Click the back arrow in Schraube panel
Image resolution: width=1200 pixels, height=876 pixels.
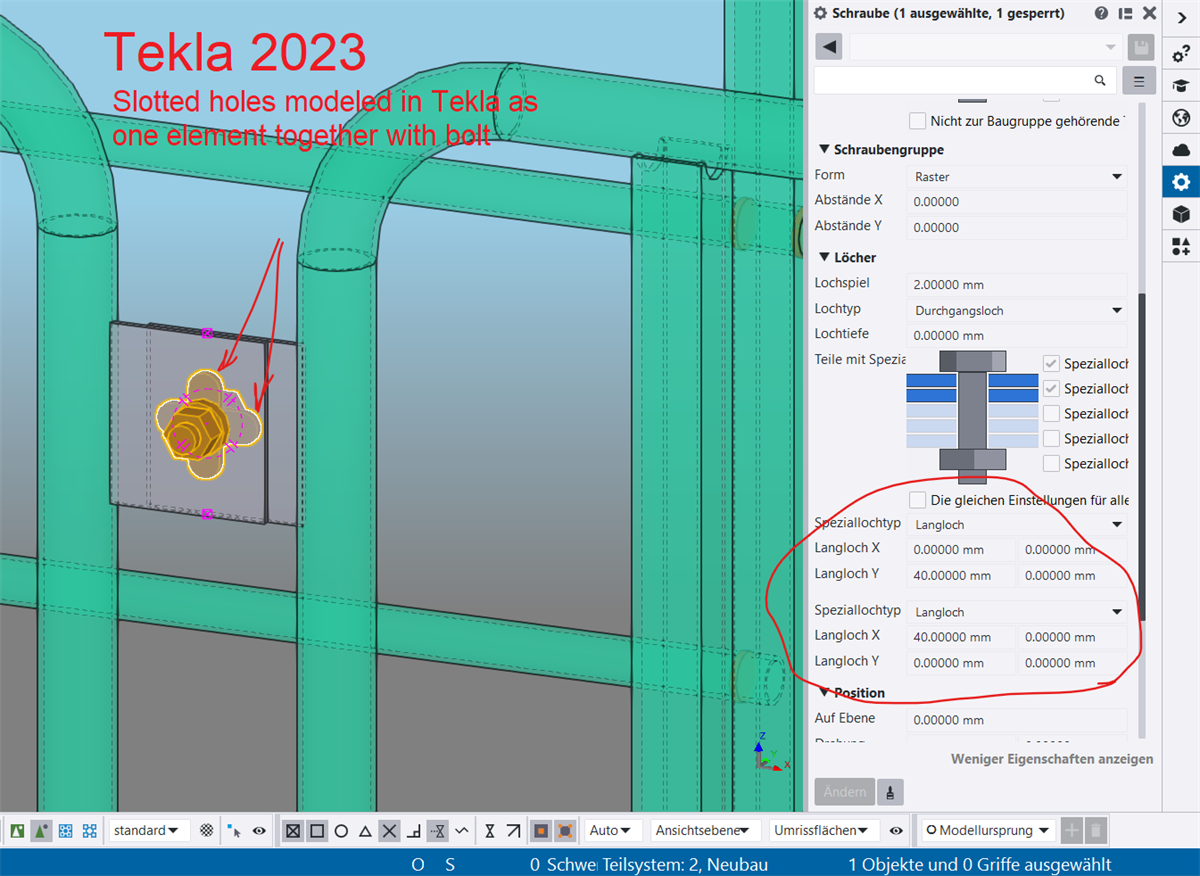pyautogui.click(x=829, y=47)
